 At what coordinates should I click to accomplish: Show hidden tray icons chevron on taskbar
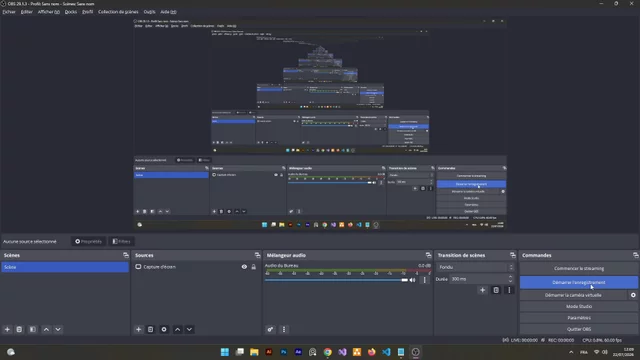pos(571,352)
